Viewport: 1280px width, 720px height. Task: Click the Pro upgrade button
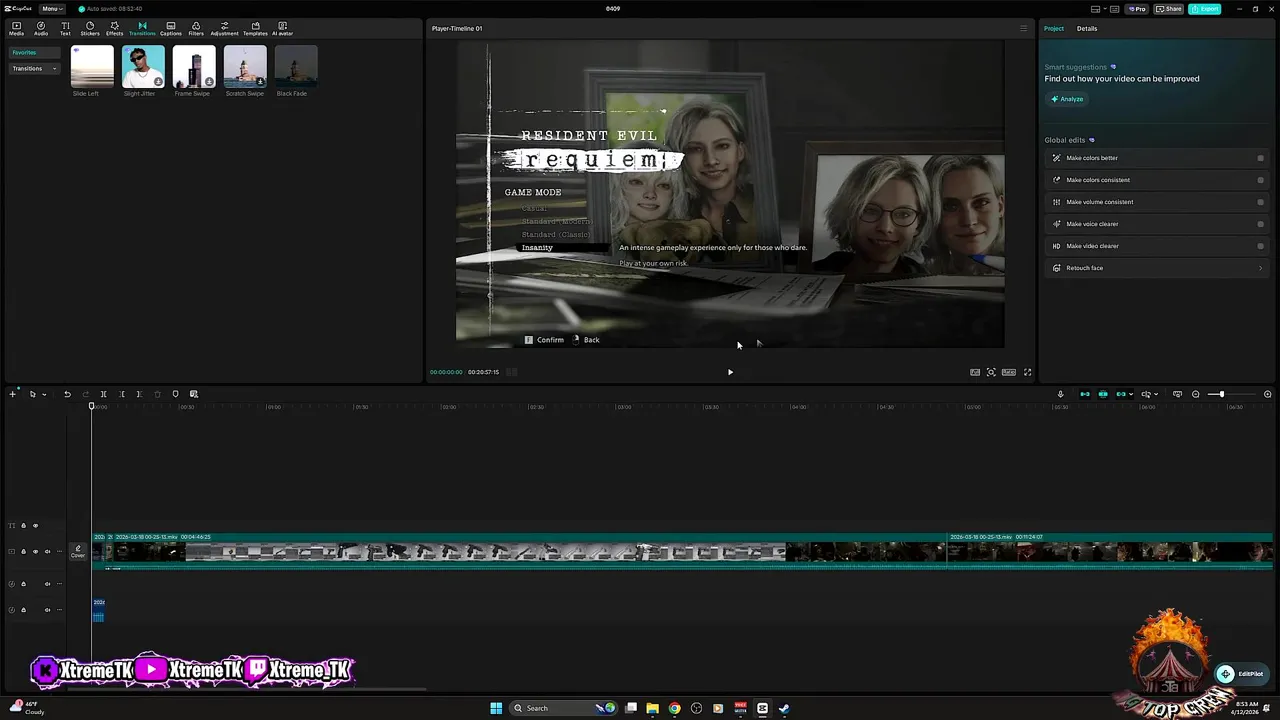[x=1137, y=9]
